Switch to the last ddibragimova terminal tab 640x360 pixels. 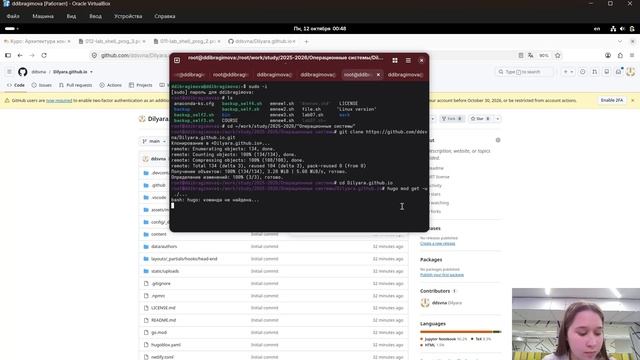[405, 75]
